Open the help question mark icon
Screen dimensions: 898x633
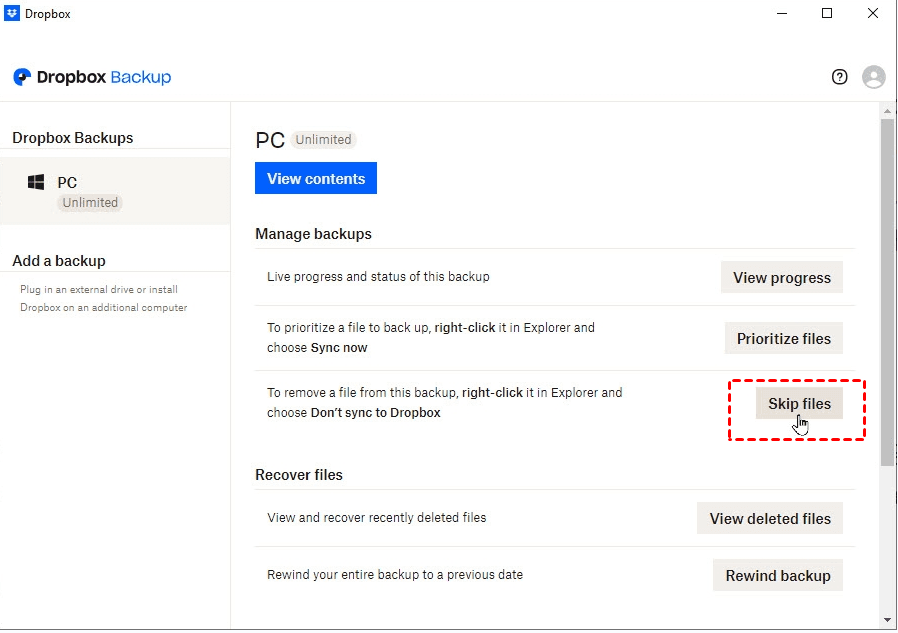[840, 77]
